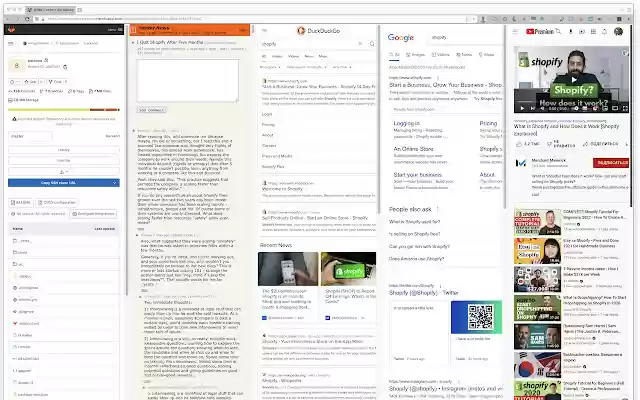Click YouTube create video camera icon
This screenshot has width=640, height=400.
(582, 31)
